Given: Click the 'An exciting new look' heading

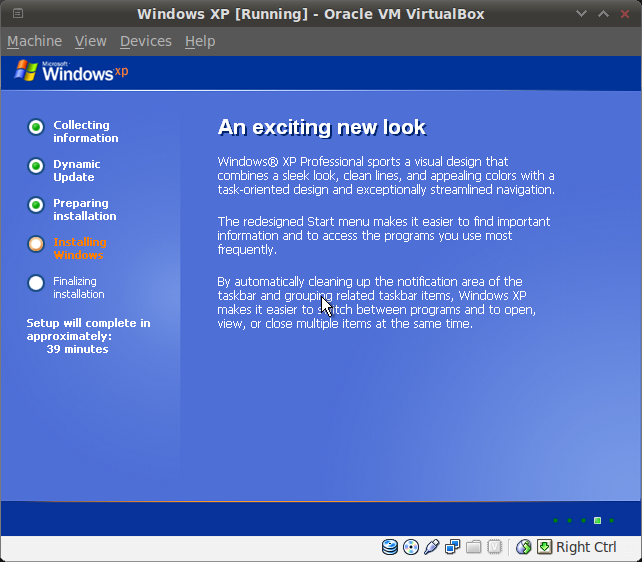Looking at the screenshot, I should (x=322, y=127).
